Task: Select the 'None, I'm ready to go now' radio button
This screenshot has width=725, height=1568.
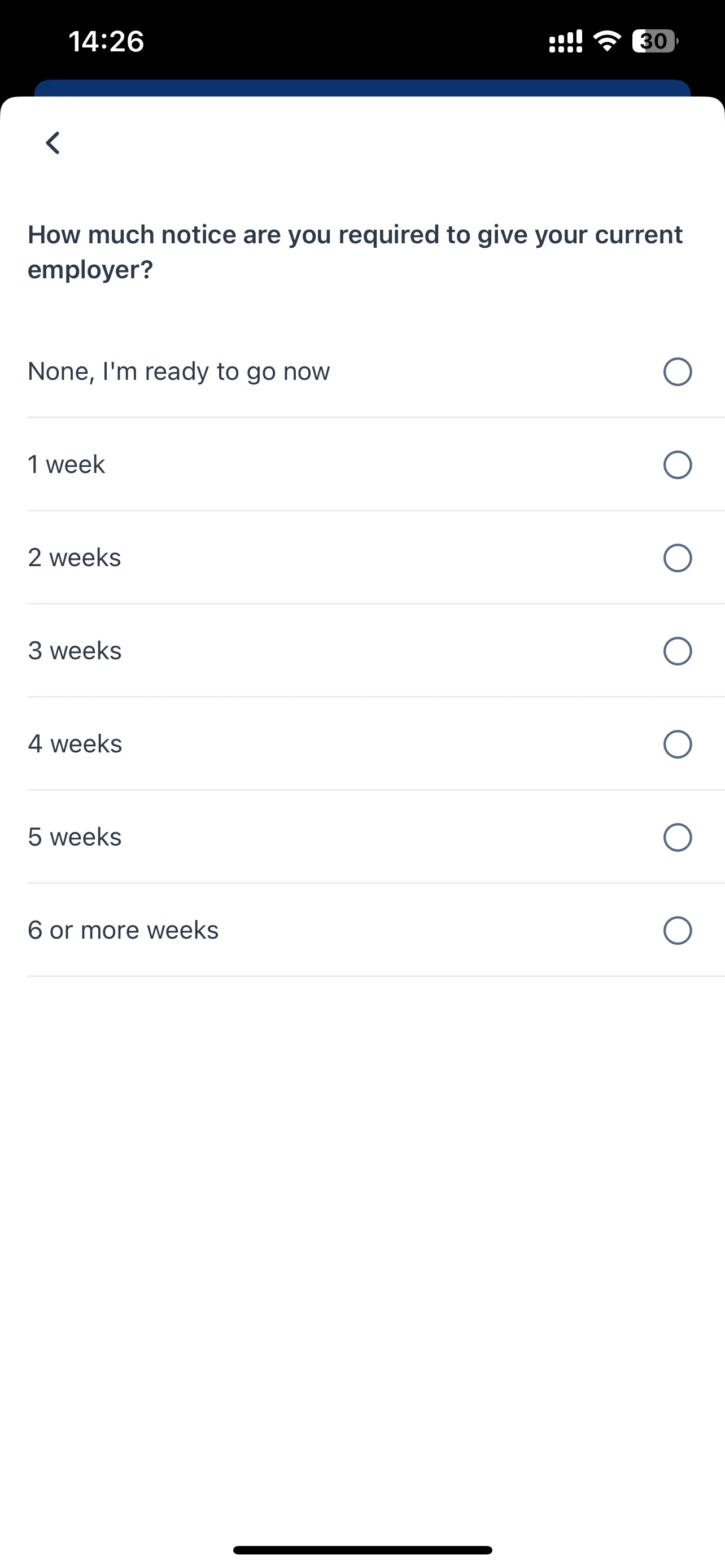Action: 677,372
